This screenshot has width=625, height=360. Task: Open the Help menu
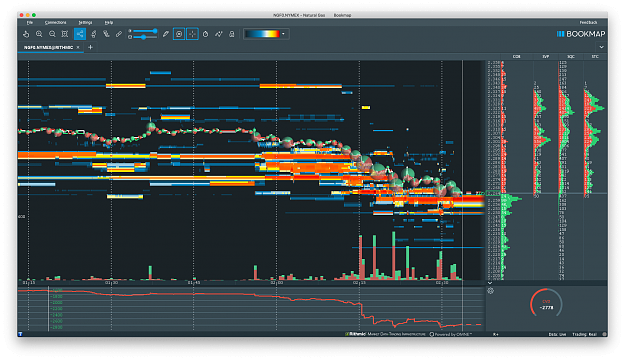click(x=108, y=23)
